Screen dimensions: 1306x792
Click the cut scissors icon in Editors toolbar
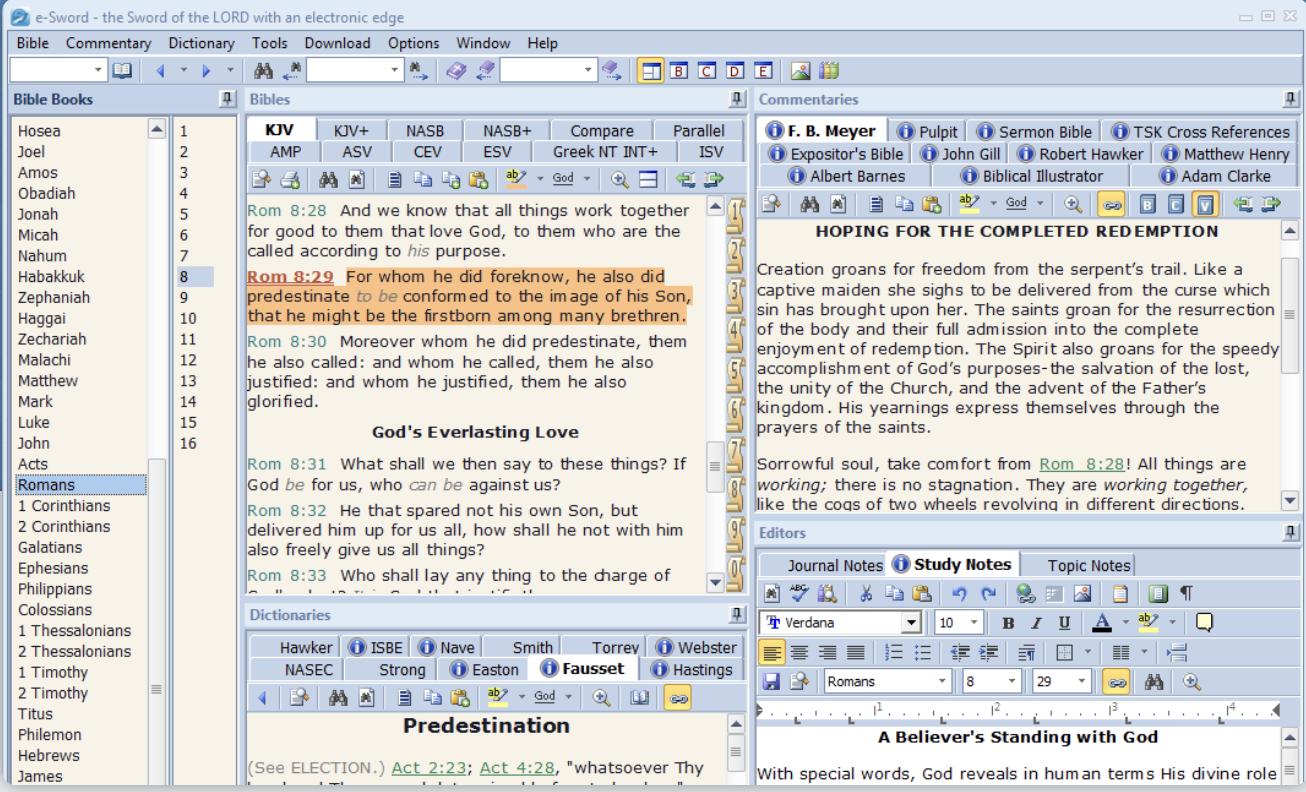pyautogui.click(x=866, y=594)
